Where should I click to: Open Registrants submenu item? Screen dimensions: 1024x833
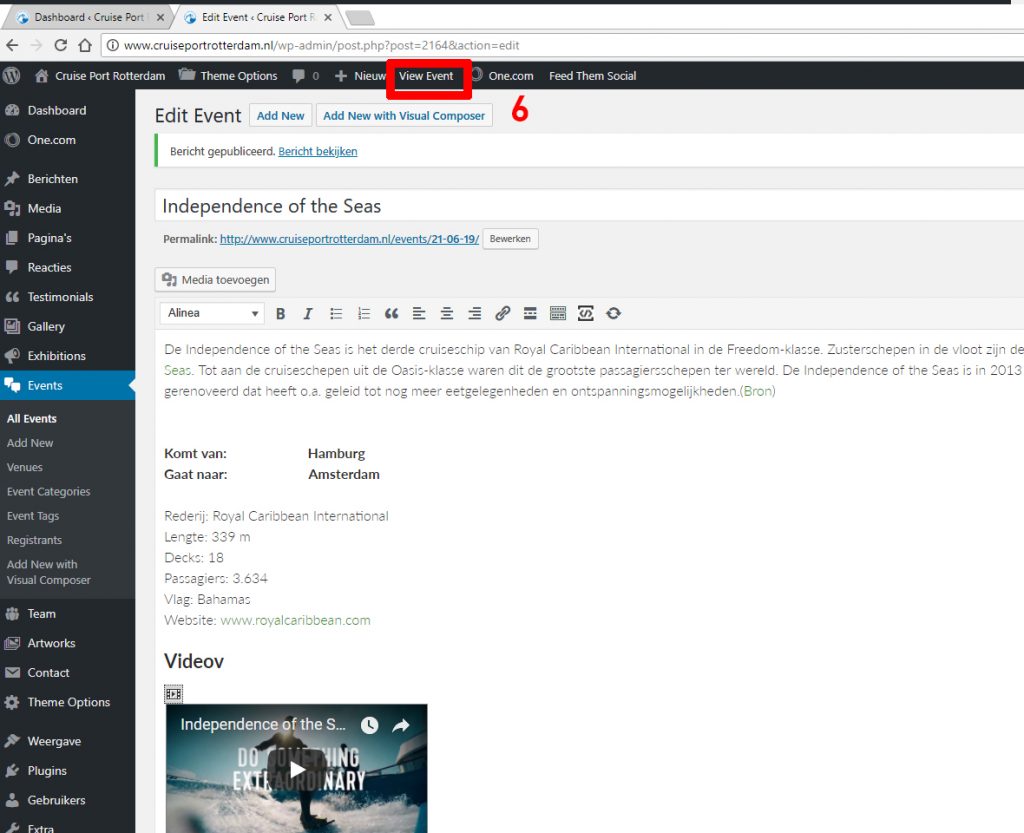pos(34,540)
